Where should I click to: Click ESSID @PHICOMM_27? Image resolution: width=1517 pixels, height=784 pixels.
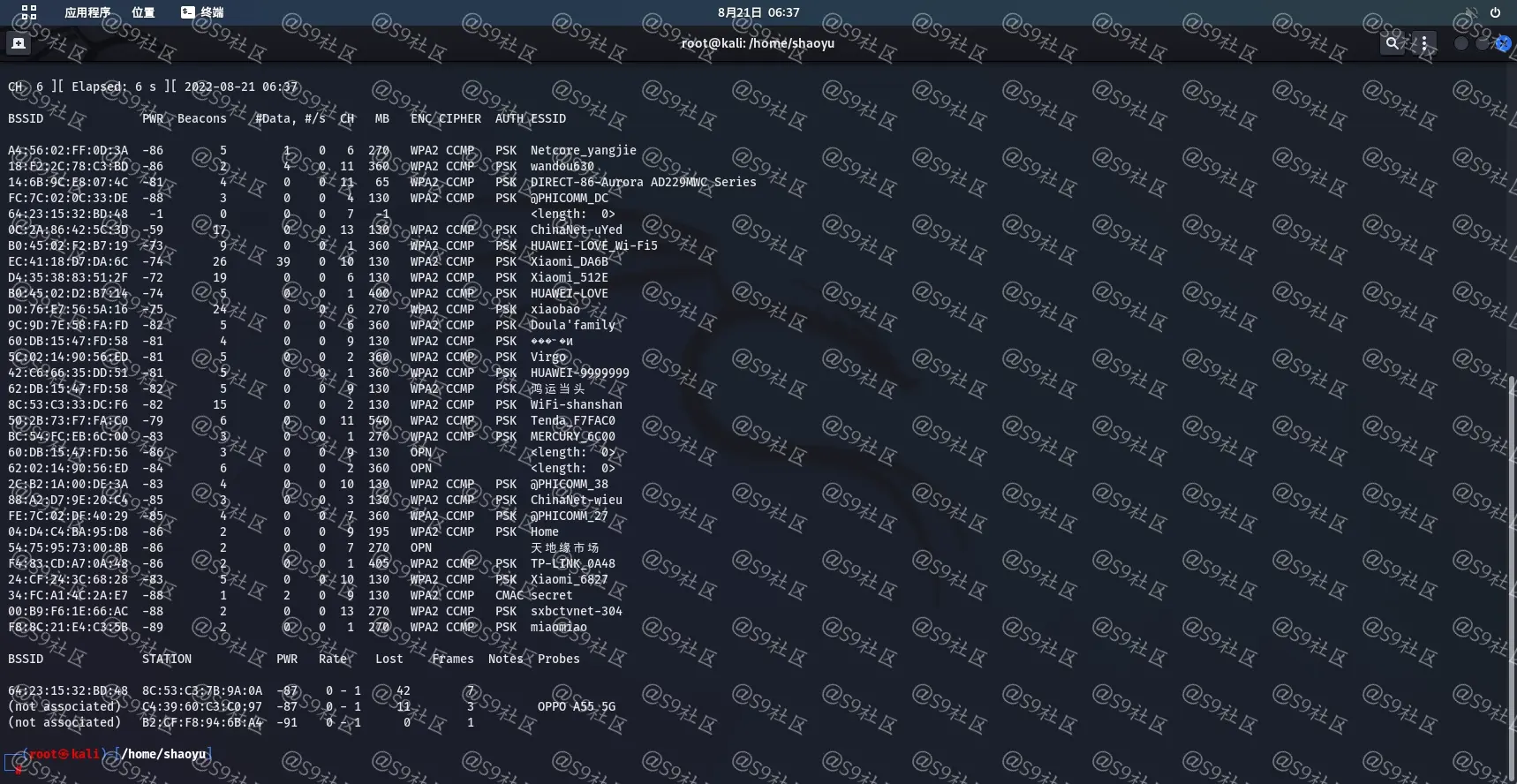point(569,516)
